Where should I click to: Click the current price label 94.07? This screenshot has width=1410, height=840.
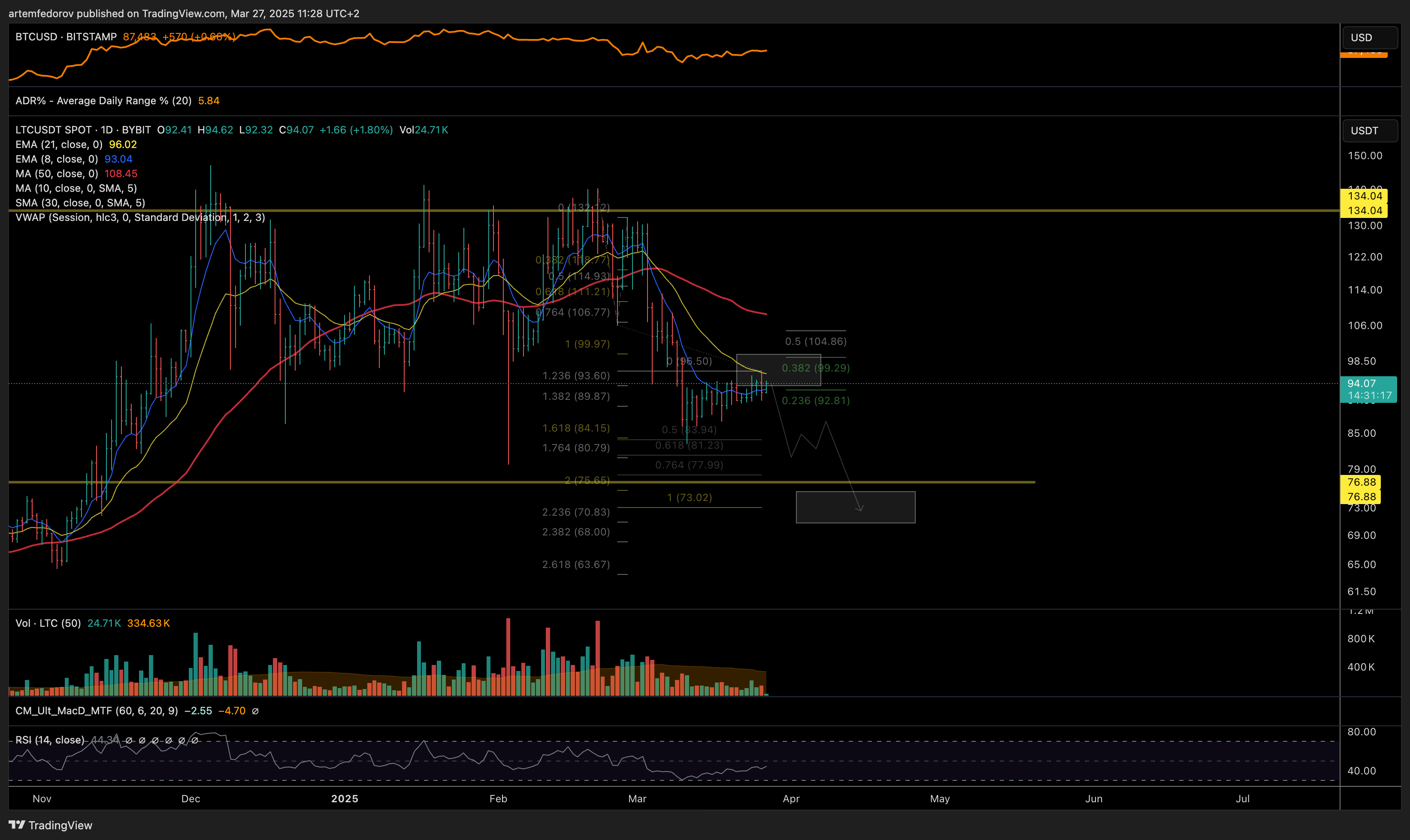(x=1369, y=383)
